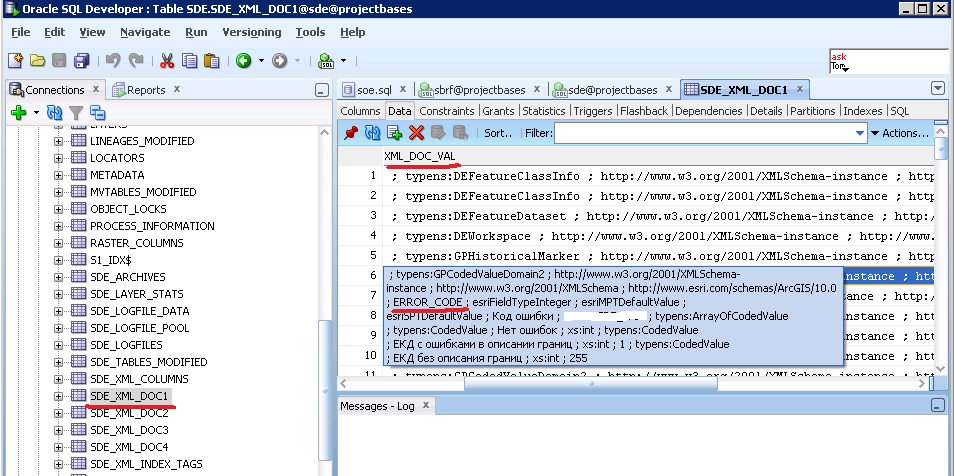Click the Paste clipboard icon

(212, 60)
